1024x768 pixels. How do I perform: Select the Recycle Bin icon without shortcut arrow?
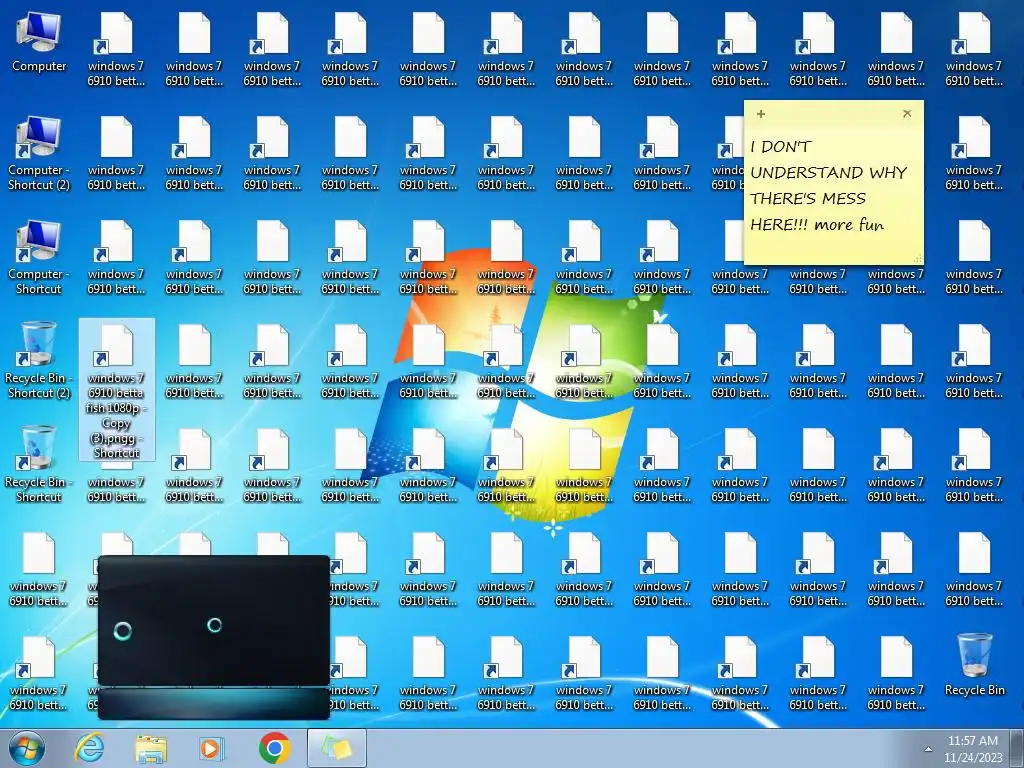(974, 665)
